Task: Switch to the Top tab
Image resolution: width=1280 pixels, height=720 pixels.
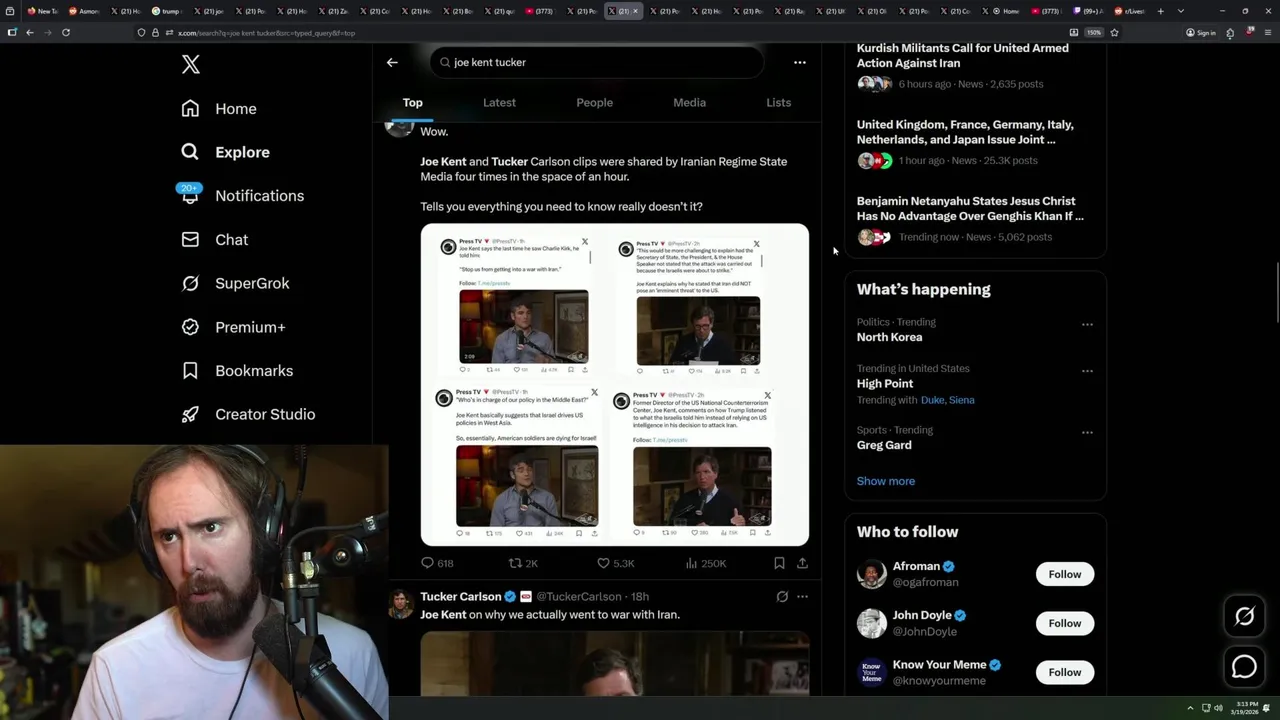Action: (x=412, y=102)
